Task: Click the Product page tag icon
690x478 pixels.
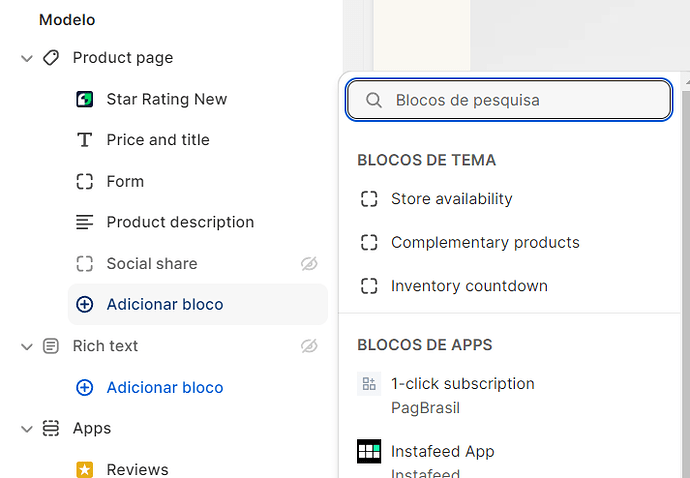Action: tap(51, 58)
